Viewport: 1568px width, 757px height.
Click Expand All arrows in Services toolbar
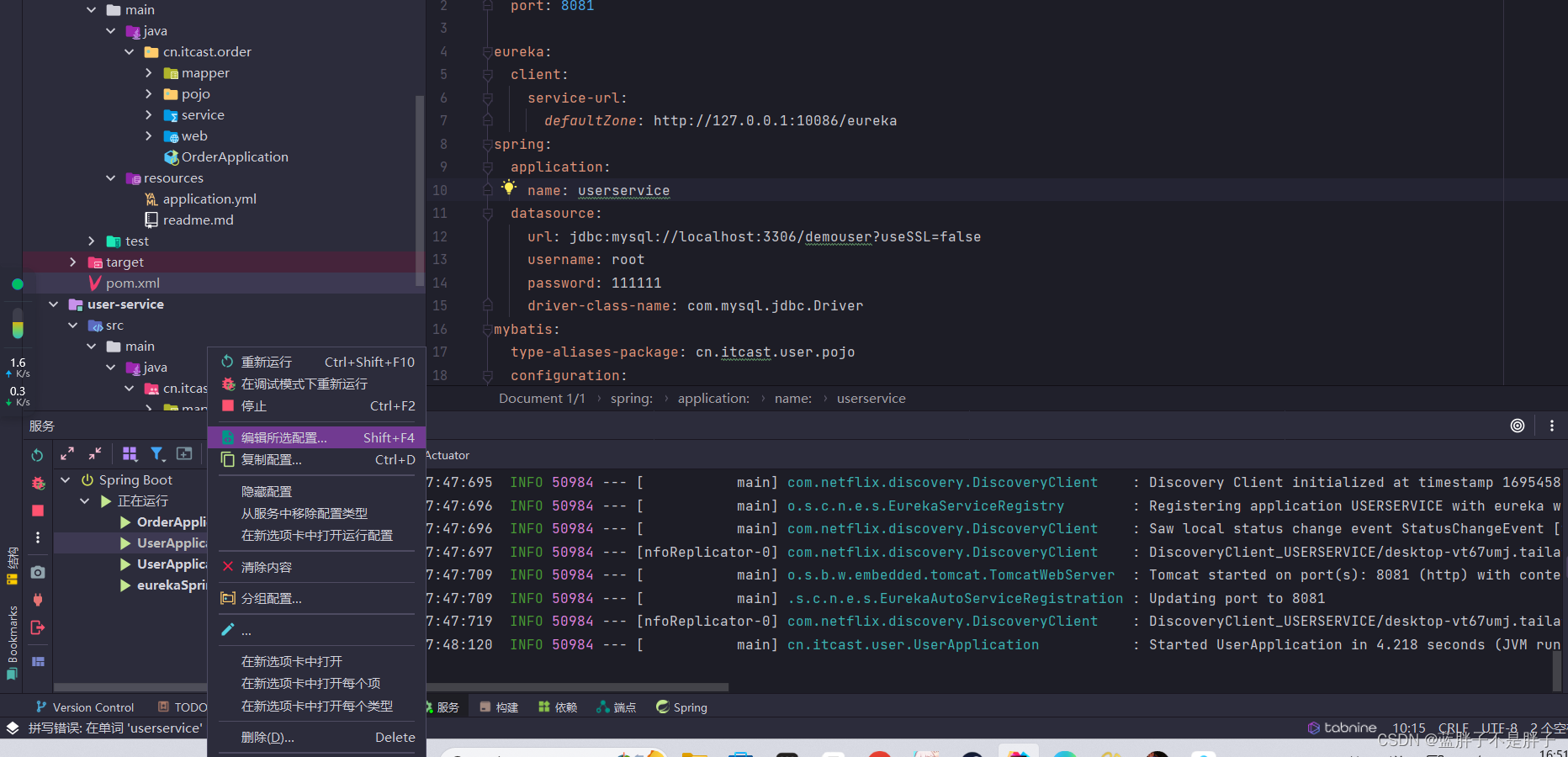click(x=67, y=454)
